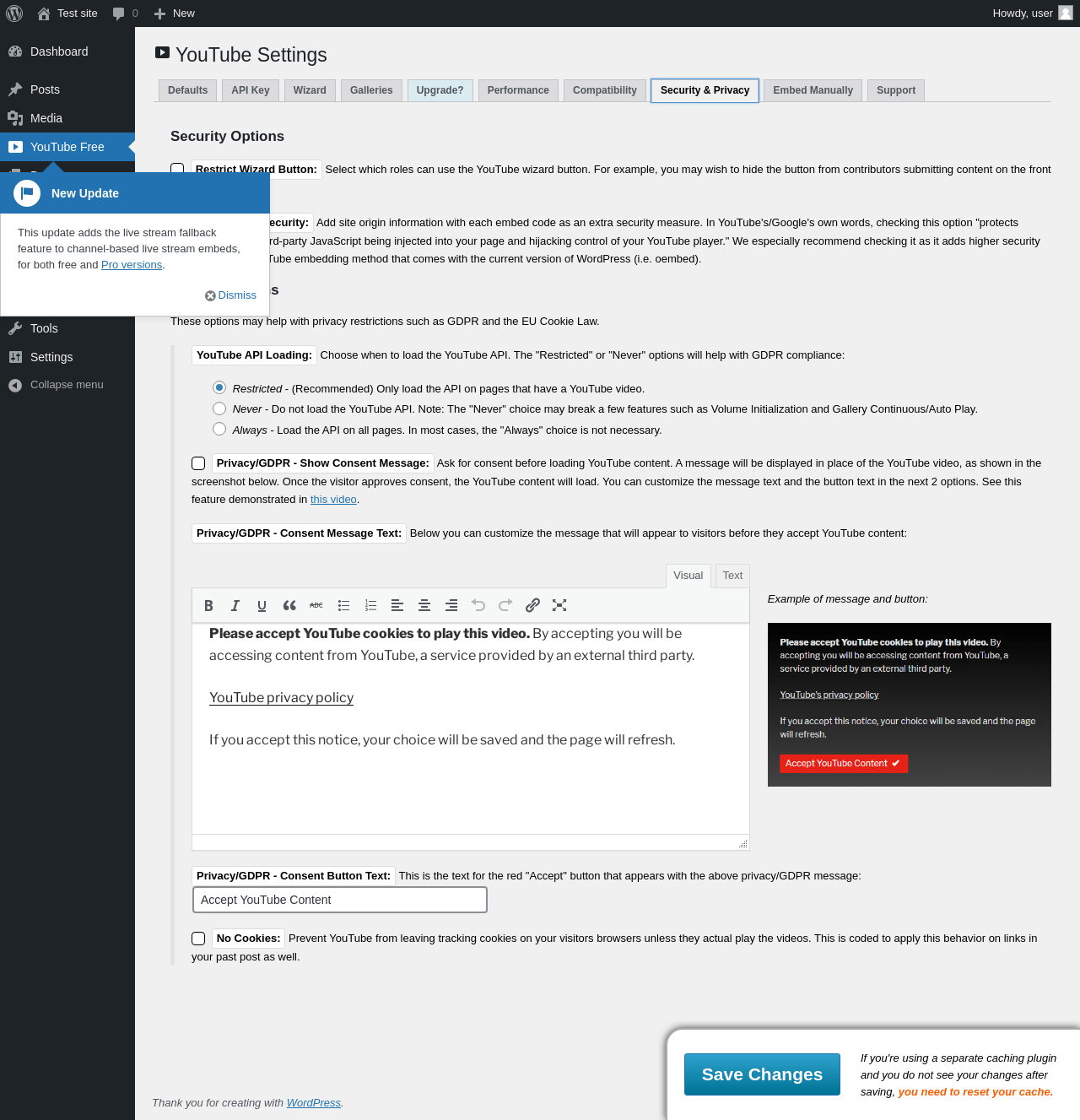1080x1120 pixels.
Task: Click the Save Changes button
Action: (x=762, y=1074)
